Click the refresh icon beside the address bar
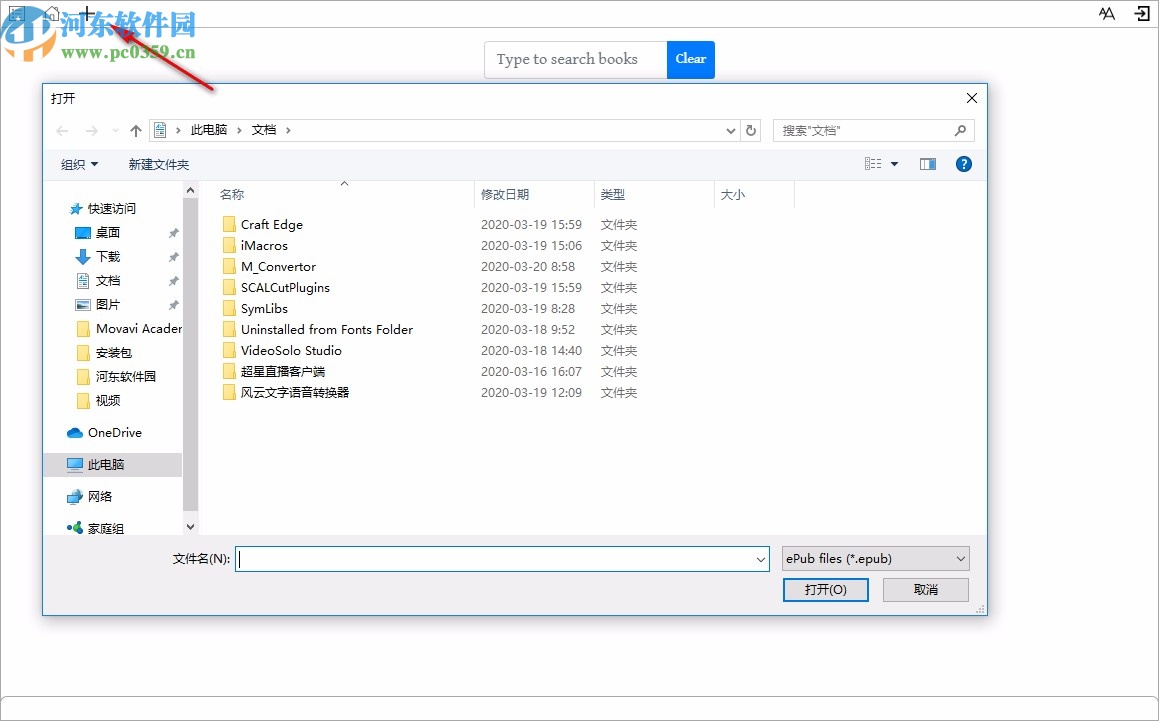 tap(751, 130)
